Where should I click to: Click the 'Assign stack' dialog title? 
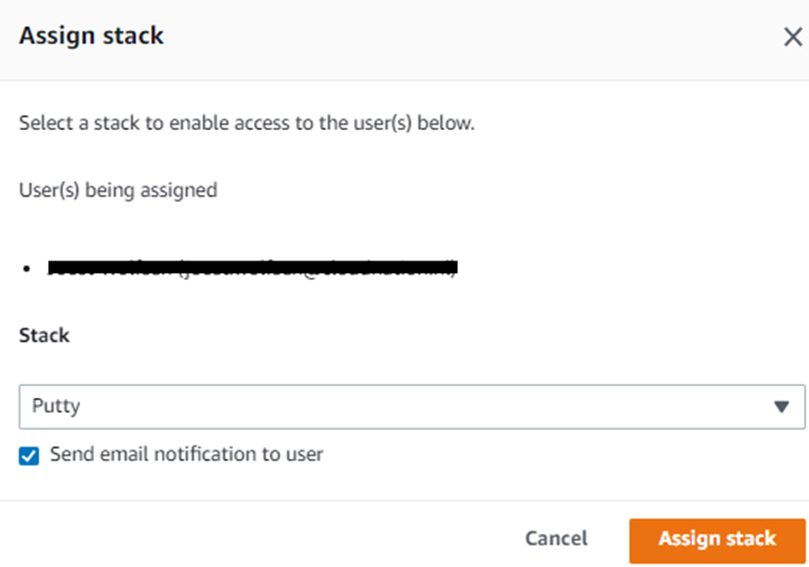(x=91, y=37)
